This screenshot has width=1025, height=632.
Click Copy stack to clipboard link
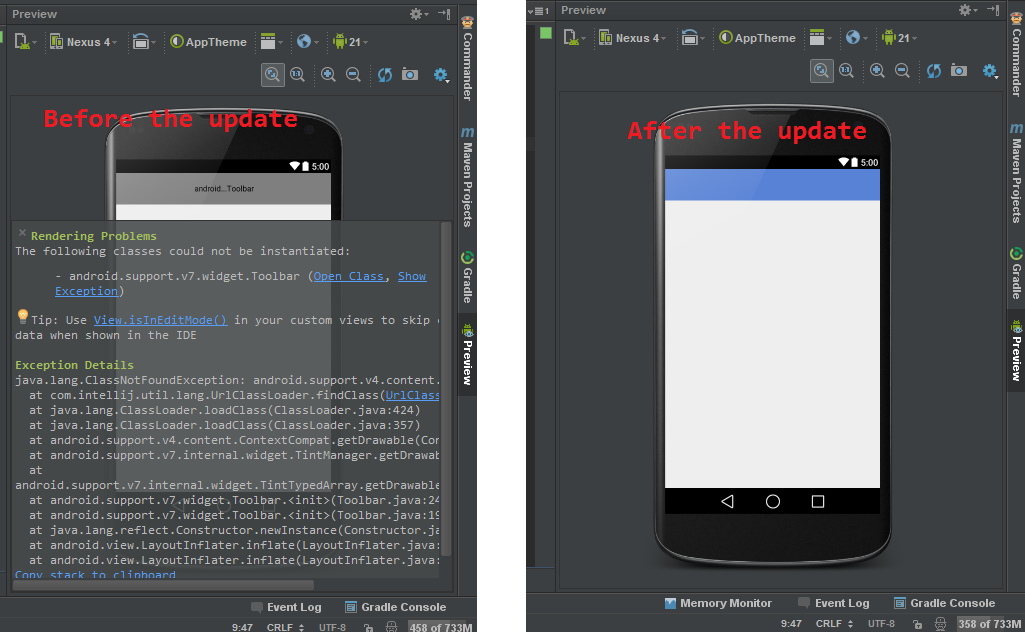pyautogui.click(x=95, y=574)
